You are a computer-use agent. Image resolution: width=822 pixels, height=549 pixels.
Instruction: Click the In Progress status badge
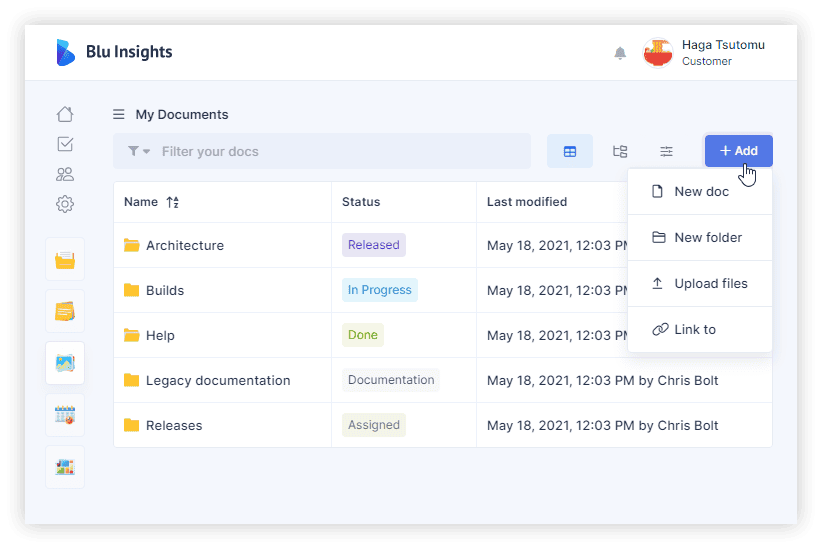click(380, 290)
